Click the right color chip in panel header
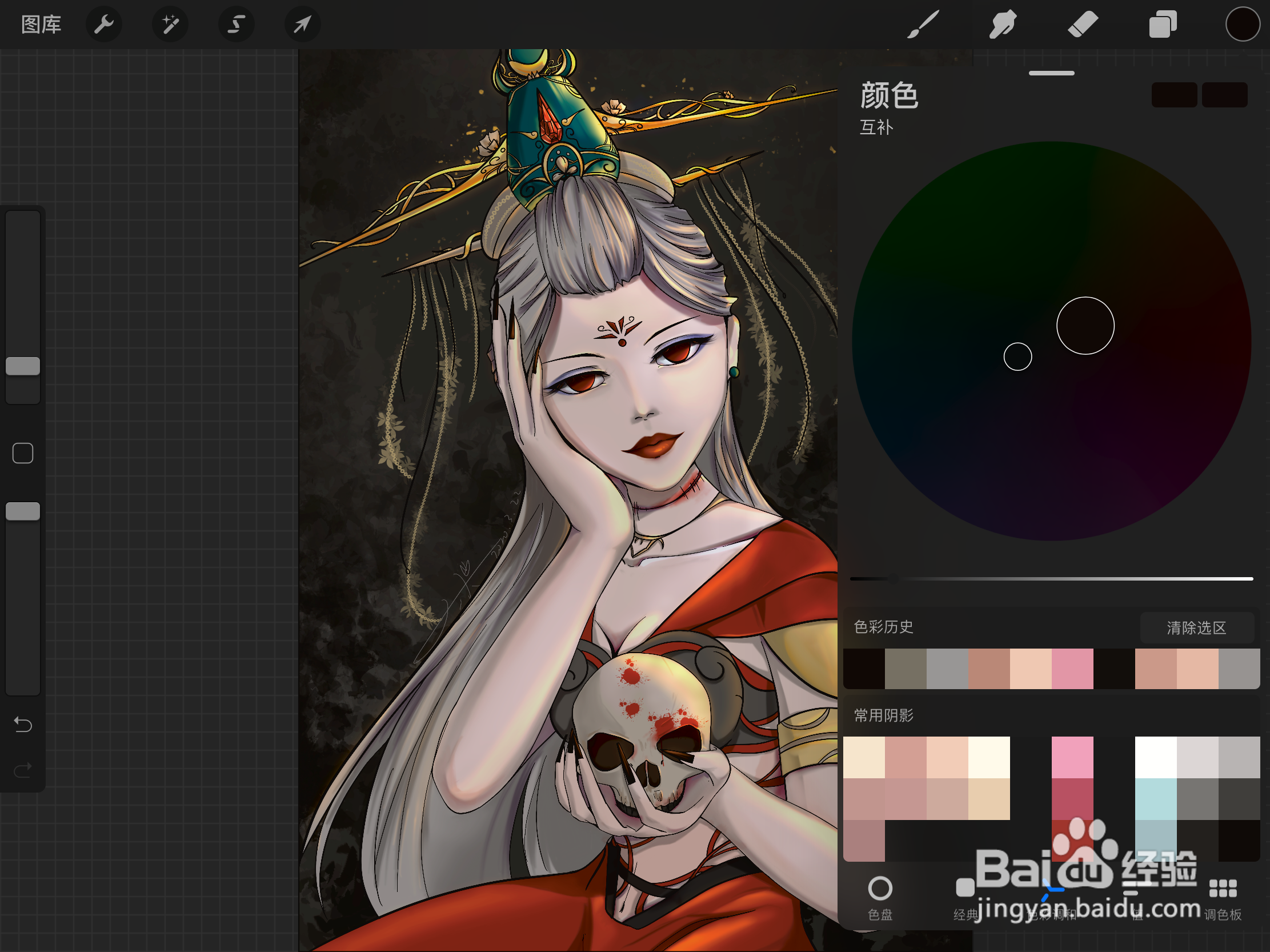The width and height of the screenshot is (1270, 952). [1225, 94]
